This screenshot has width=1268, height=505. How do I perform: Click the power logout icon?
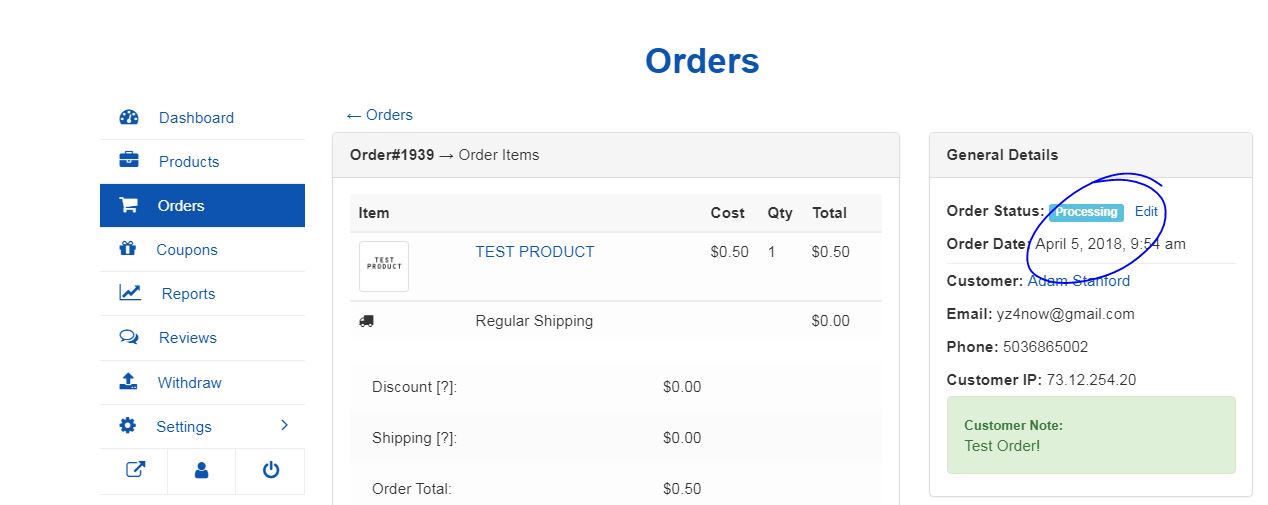click(x=270, y=470)
